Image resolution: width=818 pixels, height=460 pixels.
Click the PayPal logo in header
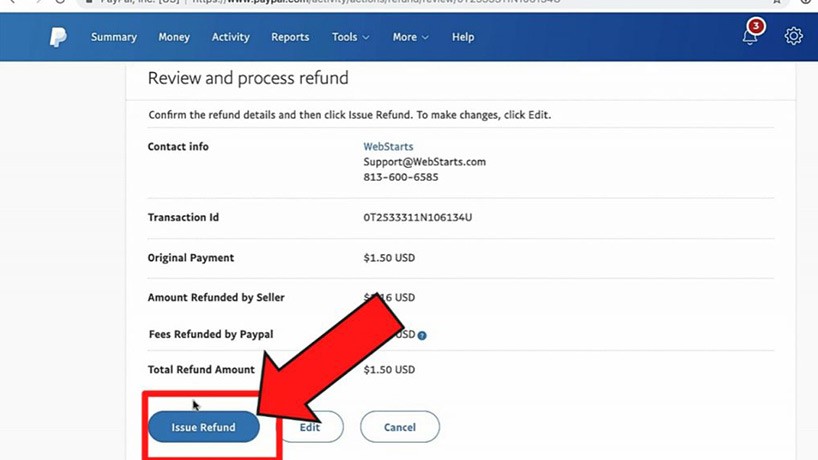coord(58,37)
